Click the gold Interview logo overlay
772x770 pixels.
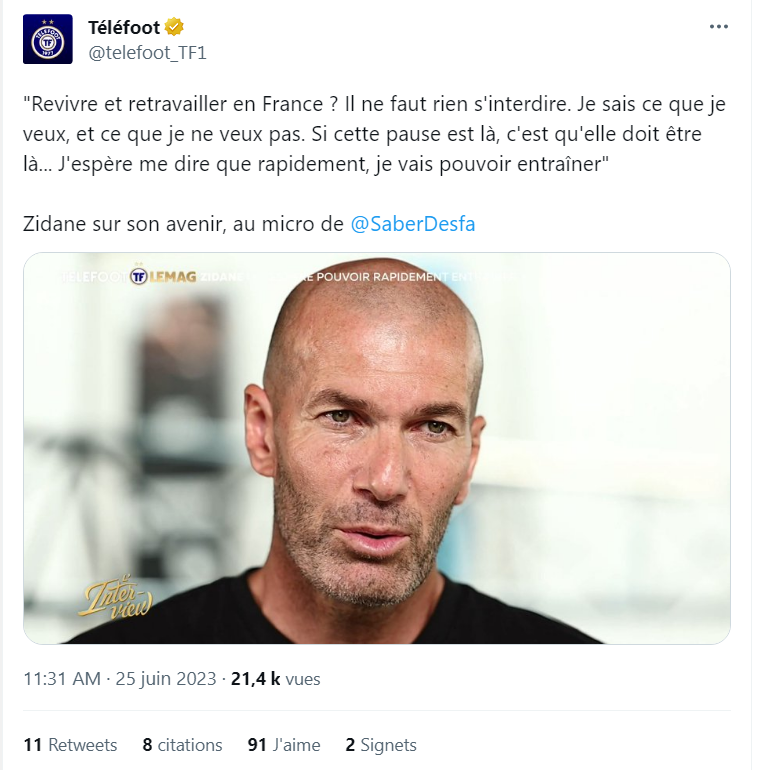coord(117,597)
